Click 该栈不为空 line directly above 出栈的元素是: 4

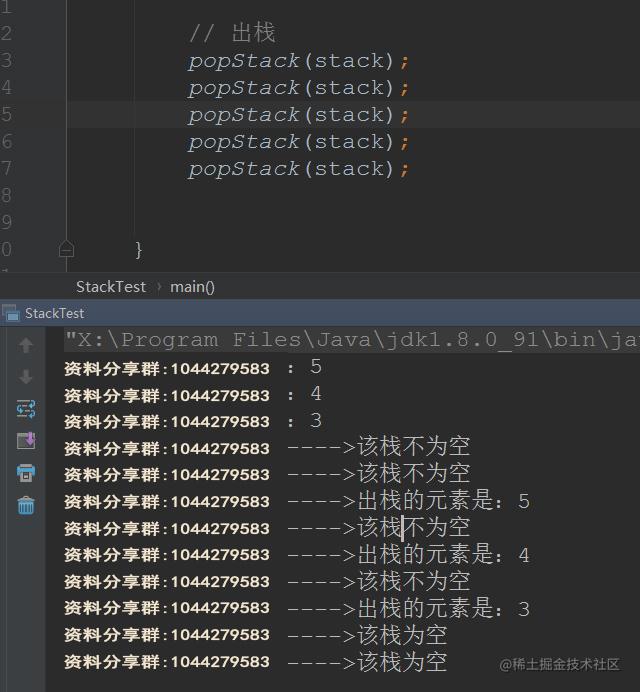point(267,528)
